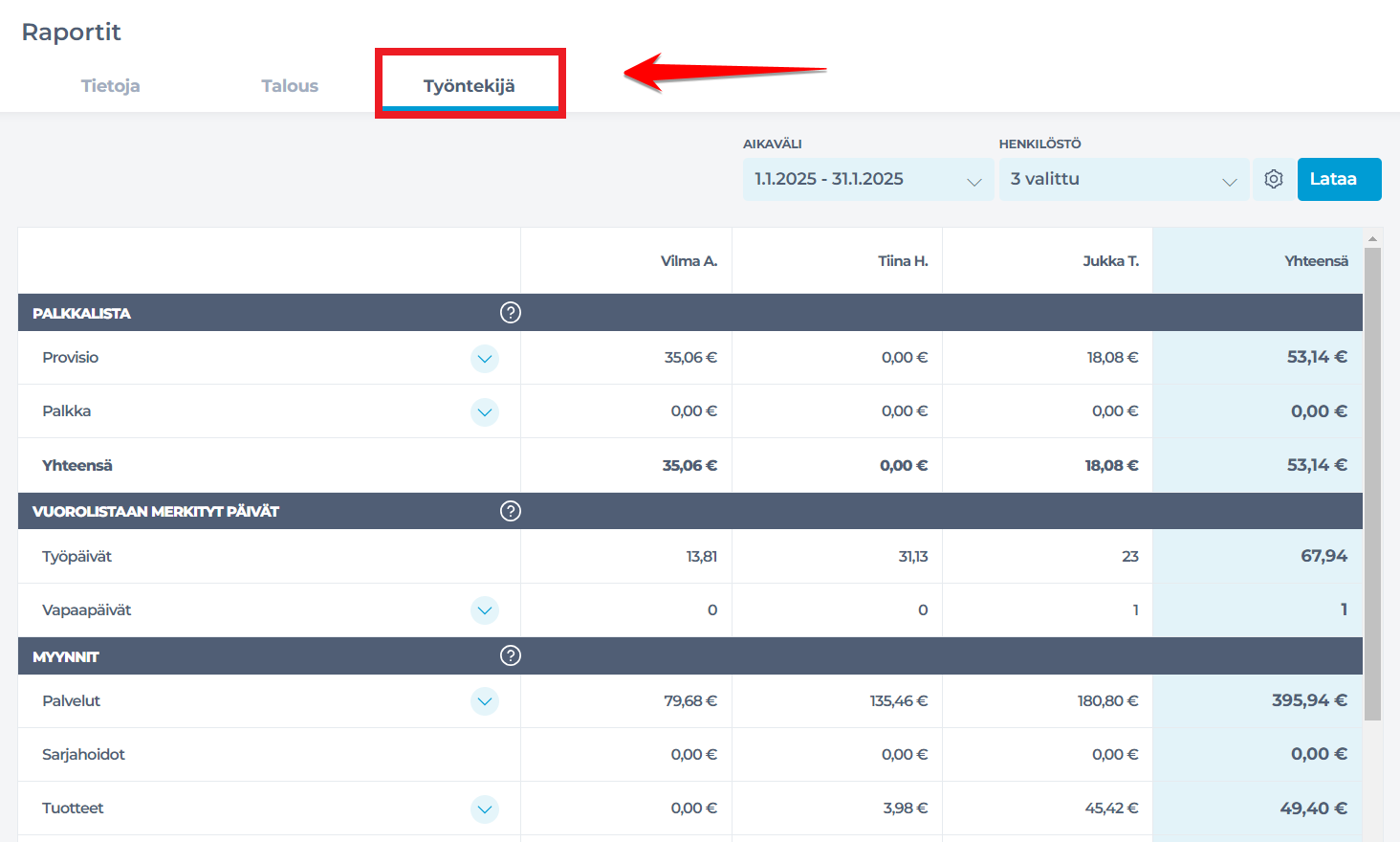Click Tiina's Palvelut value 135,46 €
The width and height of the screenshot is (1400, 842).
tap(899, 701)
